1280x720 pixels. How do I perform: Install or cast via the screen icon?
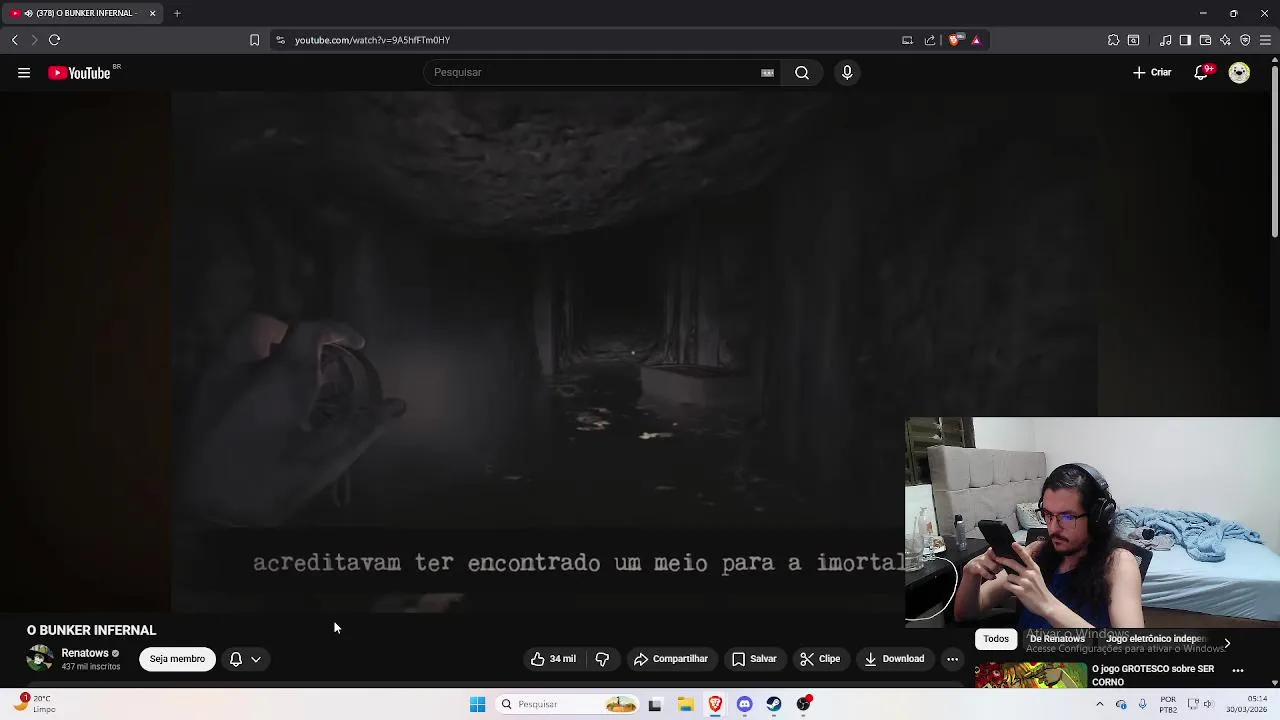907,40
